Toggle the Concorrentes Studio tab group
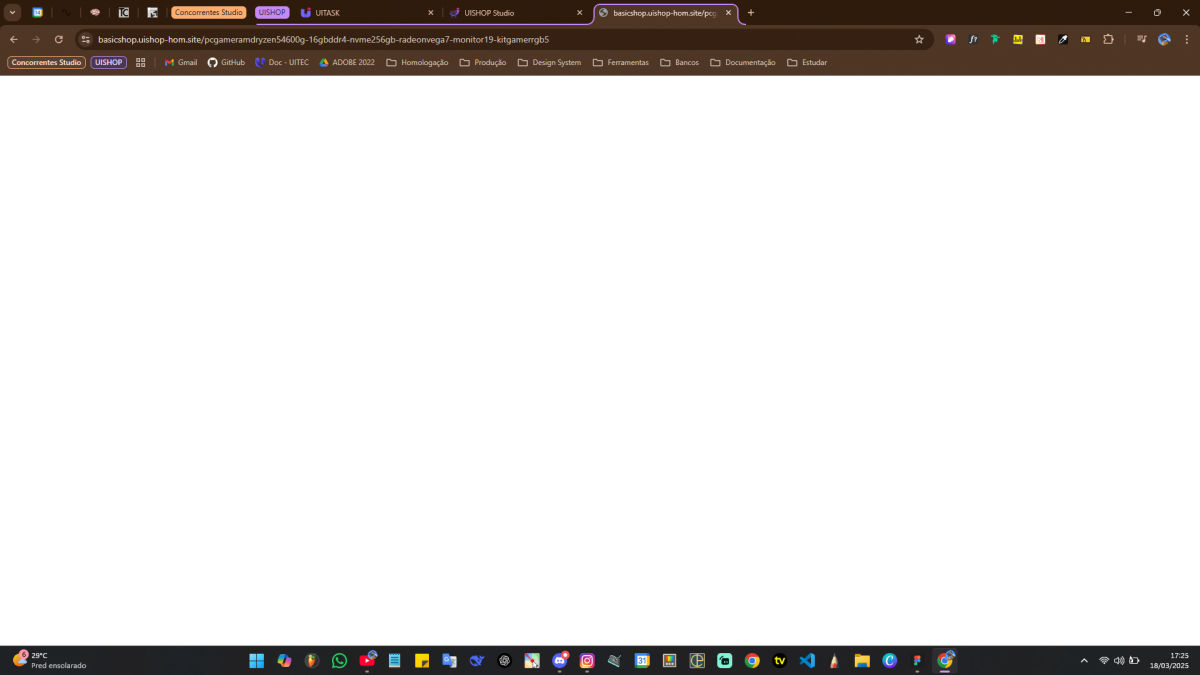1200x675 pixels. [x=208, y=13]
